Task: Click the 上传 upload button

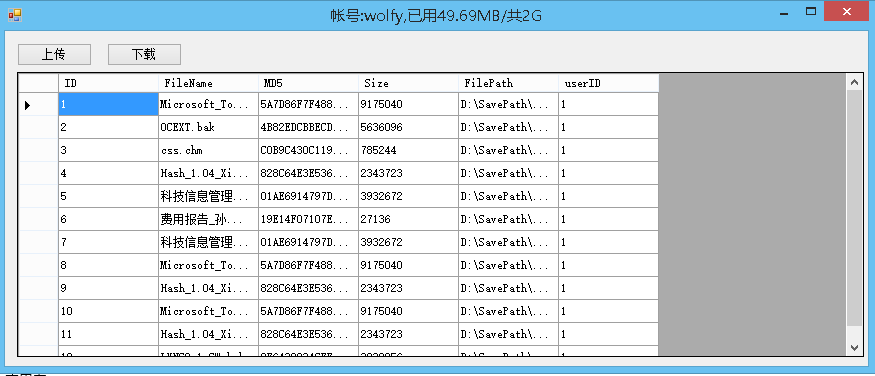Action: [x=54, y=54]
